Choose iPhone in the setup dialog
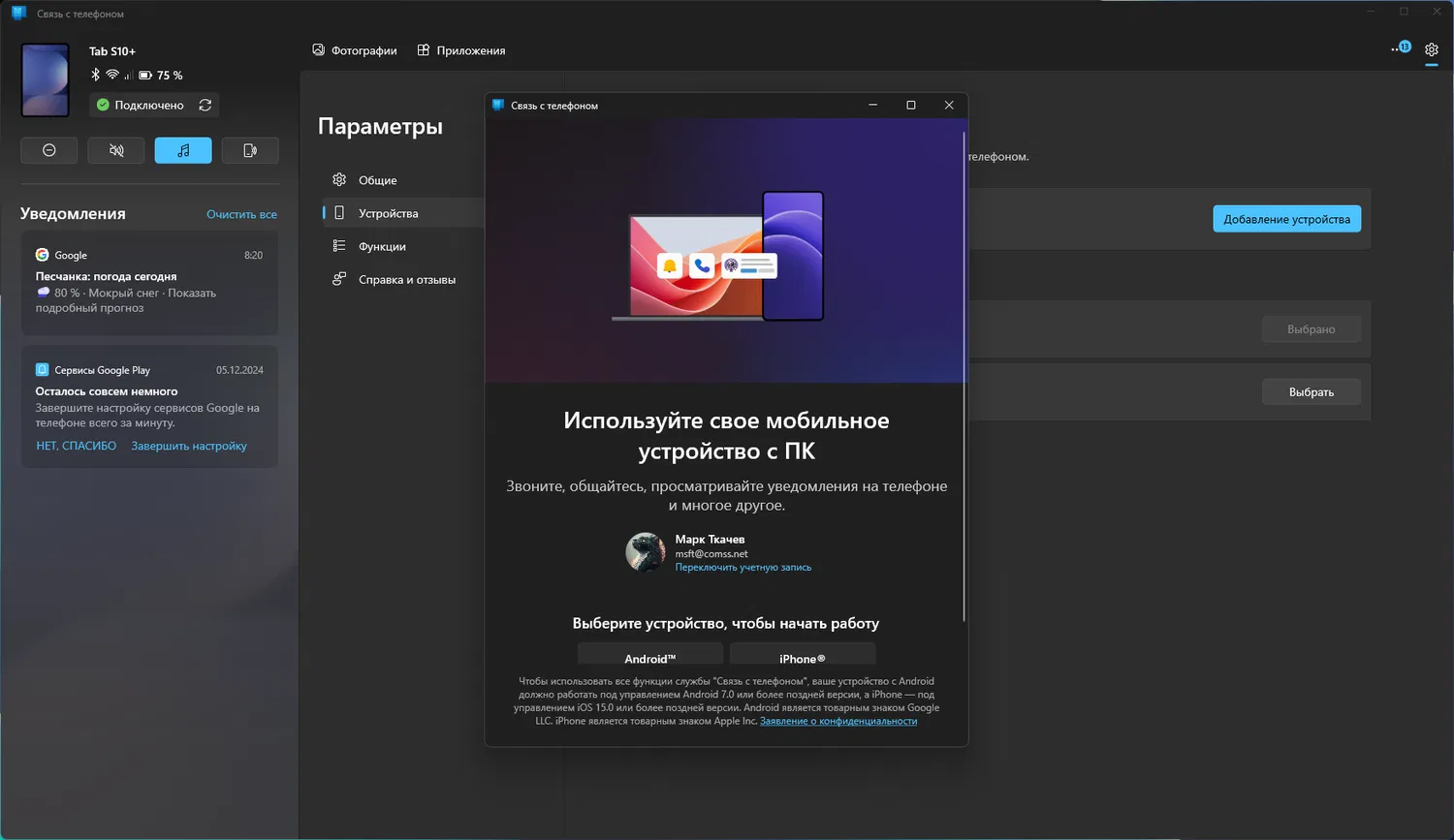This screenshot has height=840, width=1454. (803, 654)
